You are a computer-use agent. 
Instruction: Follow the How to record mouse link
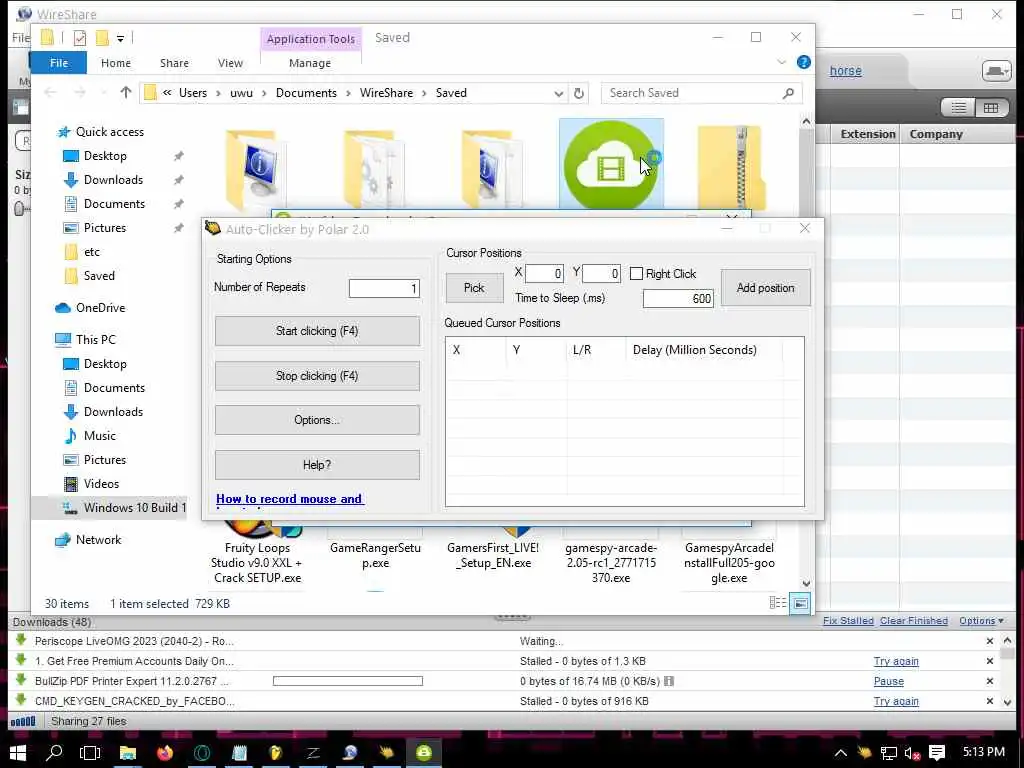tap(289, 499)
